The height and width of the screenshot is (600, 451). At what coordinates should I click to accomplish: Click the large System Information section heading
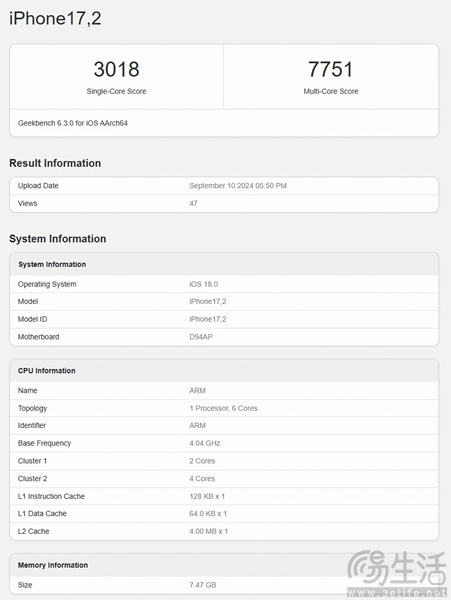click(x=58, y=238)
